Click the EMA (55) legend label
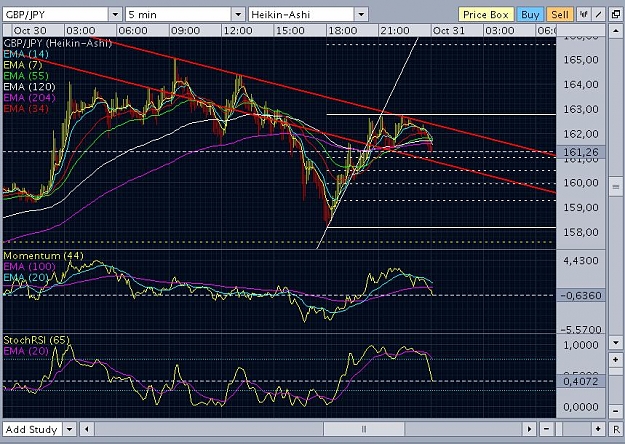The height and width of the screenshot is (444, 625). pos(26,76)
